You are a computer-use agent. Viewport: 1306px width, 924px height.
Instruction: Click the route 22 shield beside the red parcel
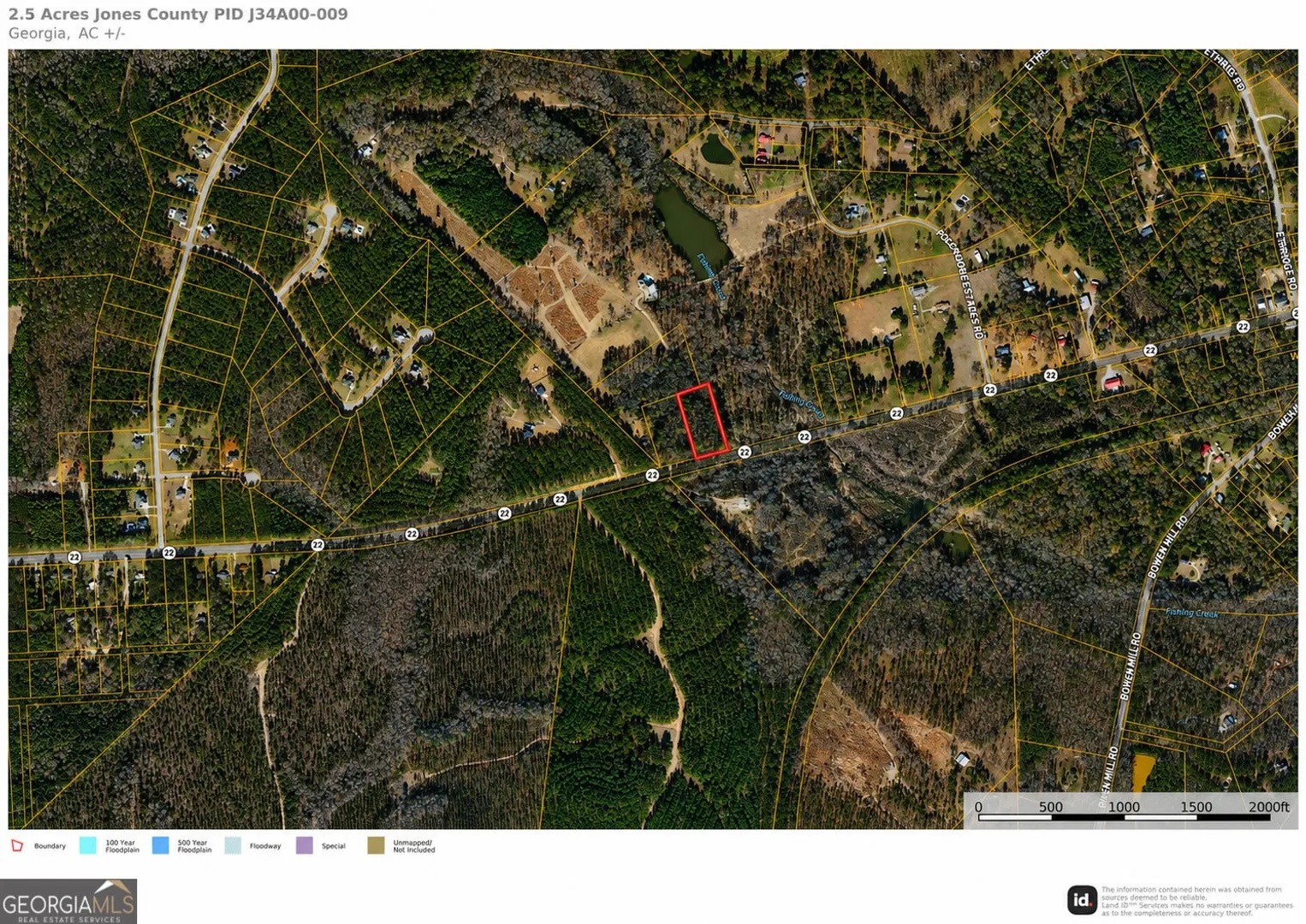point(745,452)
